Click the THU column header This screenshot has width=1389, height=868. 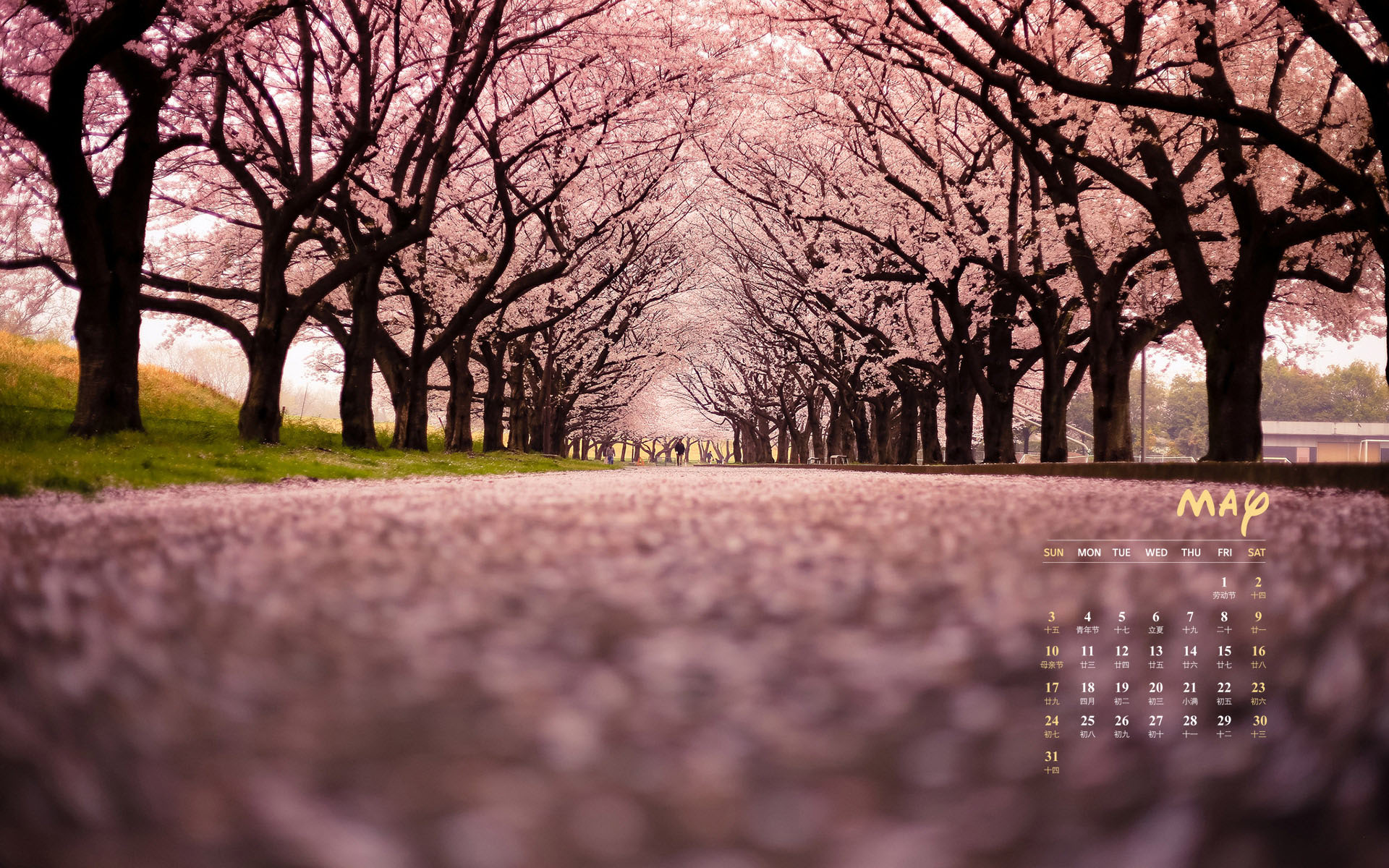point(1191,553)
